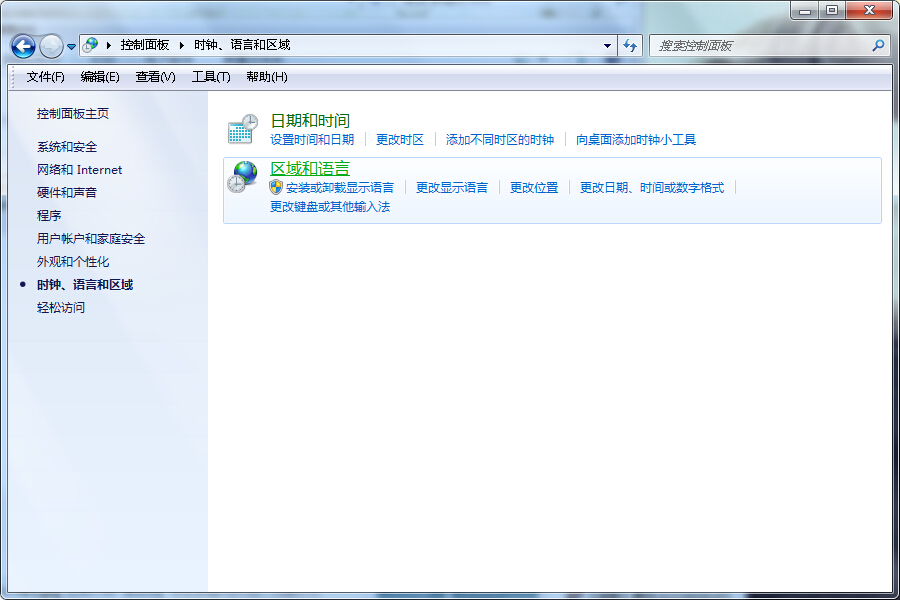Open the address bar history dropdown arrow
Viewport: 900px width, 600px height.
[x=606, y=45]
